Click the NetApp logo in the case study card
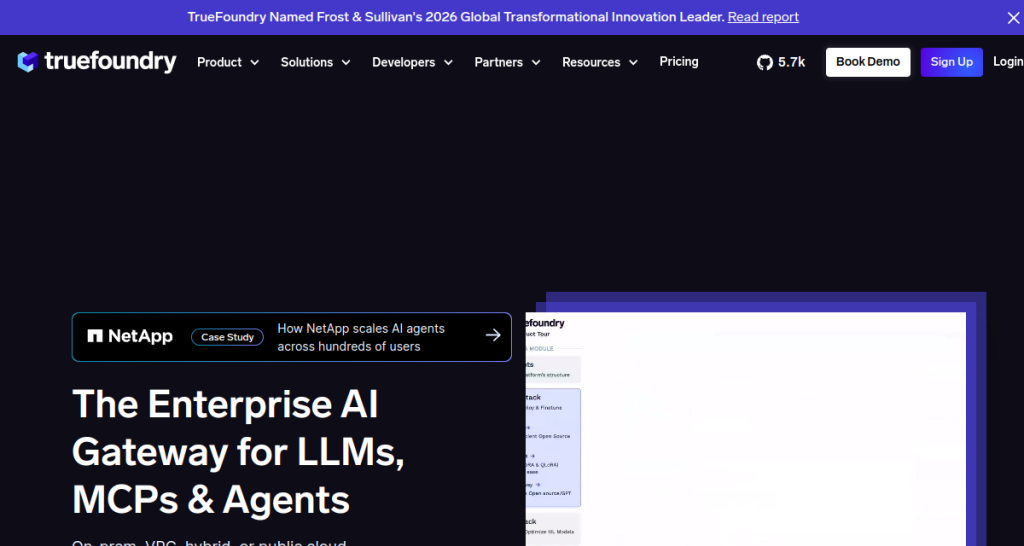Viewport: 1024px width, 546px height. (x=130, y=336)
